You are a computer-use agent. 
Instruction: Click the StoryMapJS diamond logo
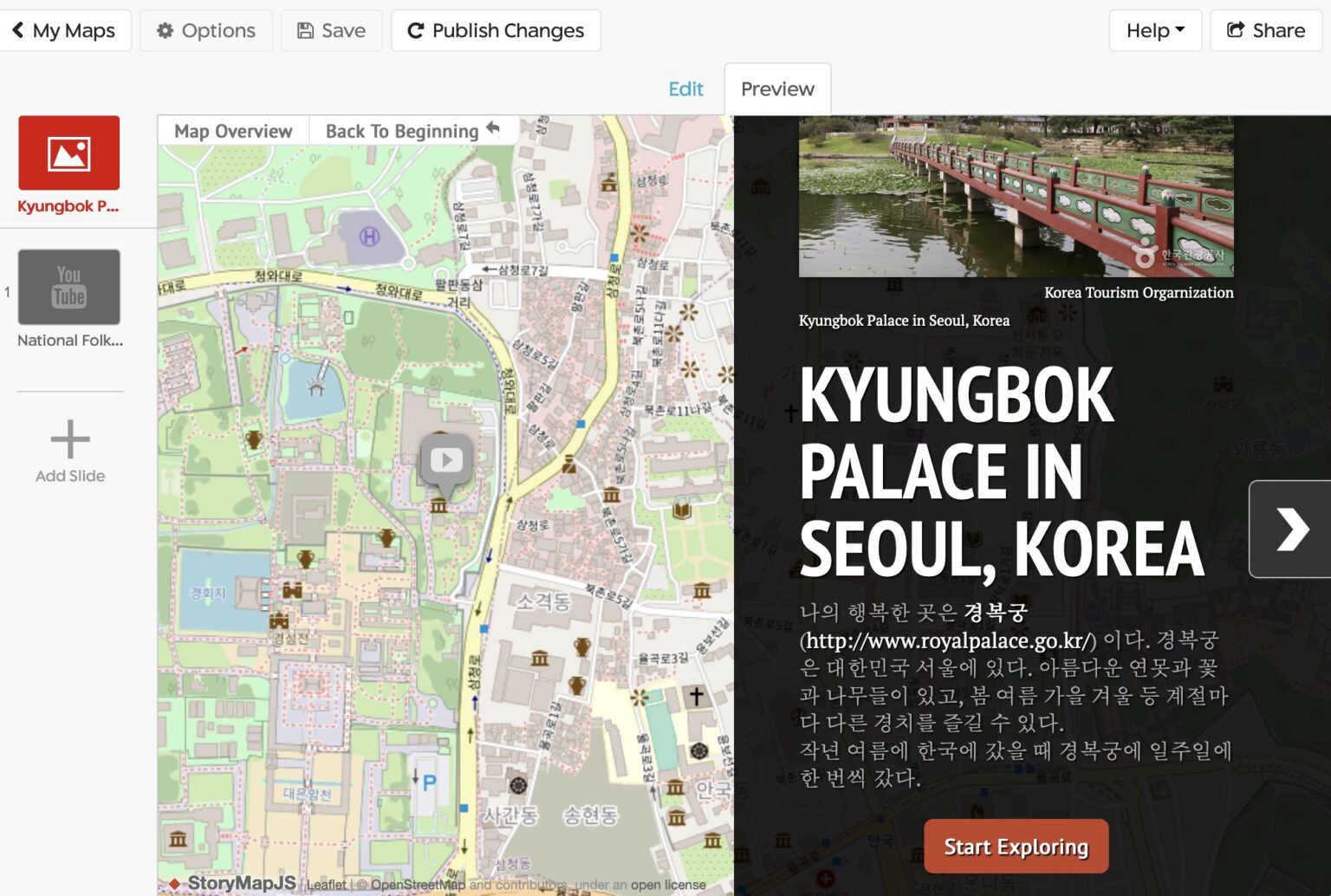(x=175, y=882)
